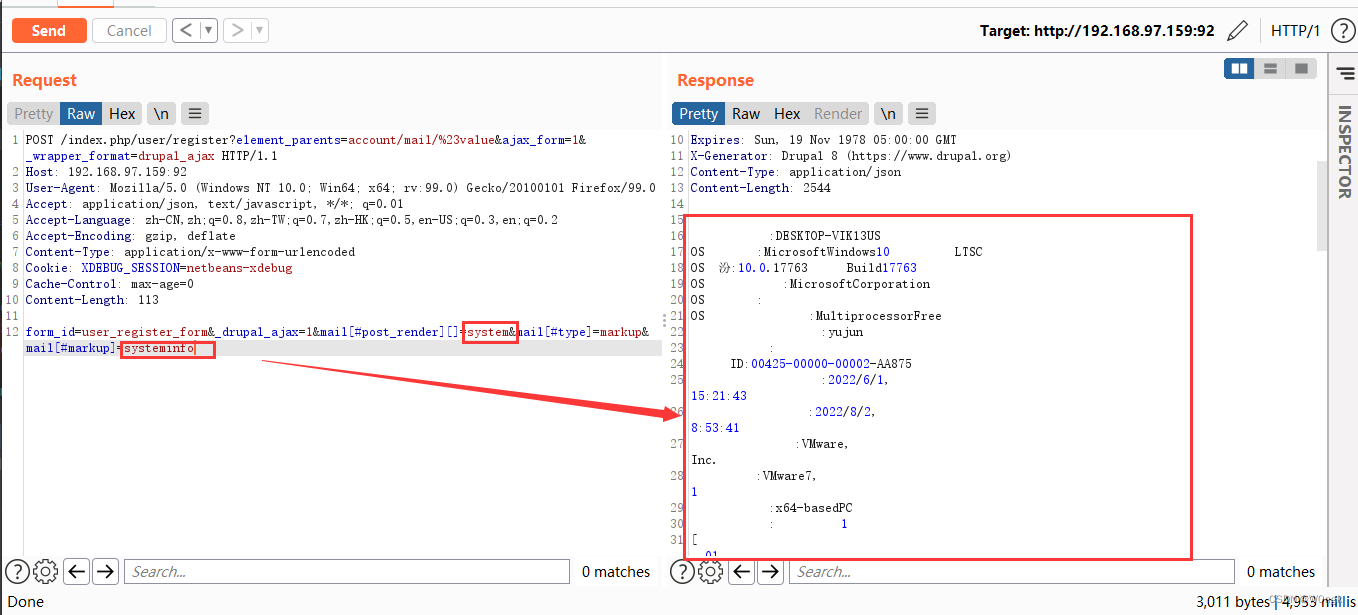This screenshot has height=615, width=1358.
Task: Click the Cache-Control max-age=0 line
Action: tap(110, 284)
